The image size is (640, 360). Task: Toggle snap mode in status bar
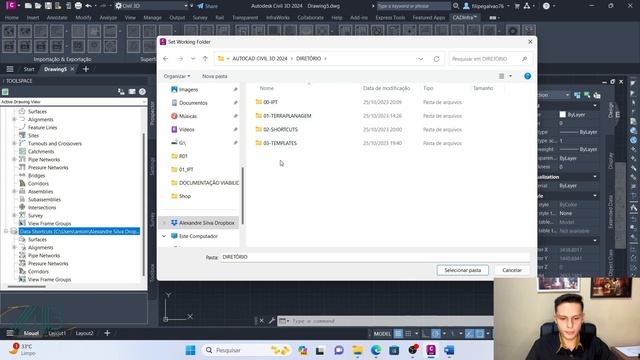(408, 333)
